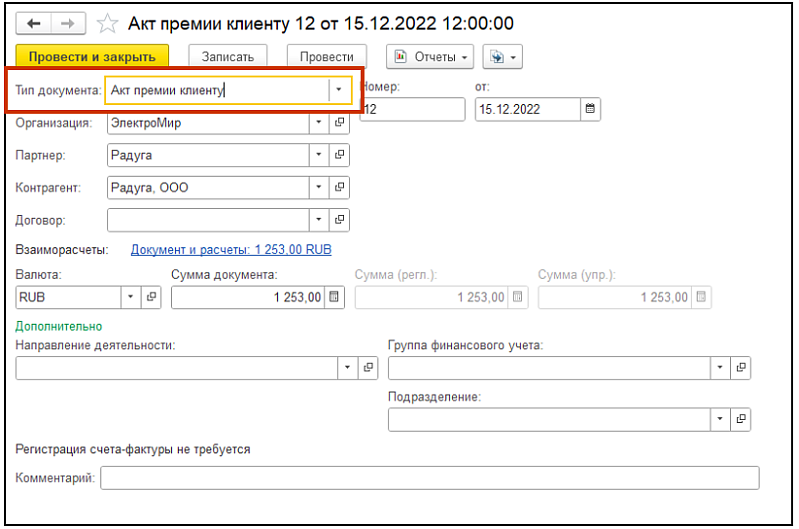
Task: Open the Организация ЭлектроМир record
Action: coord(339,123)
